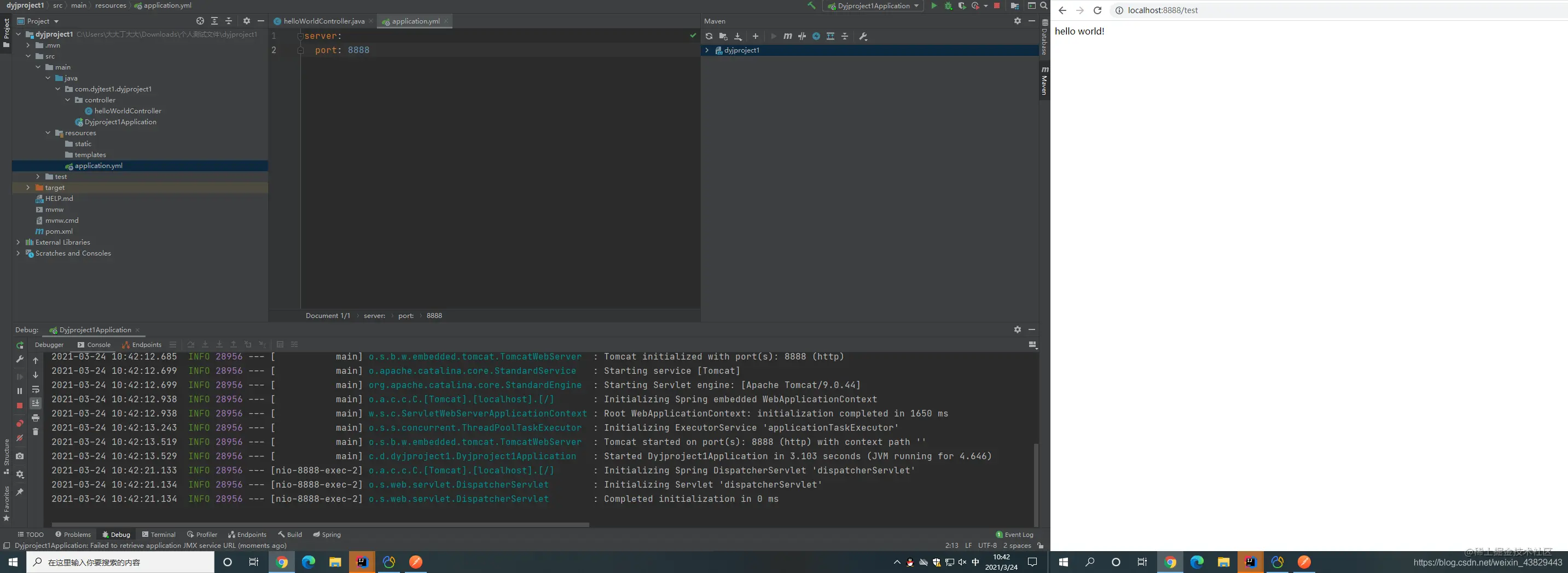Reload the localhost:8888/test browser page
The width and height of the screenshot is (1568, 573).
click(x=1097, y=10)
